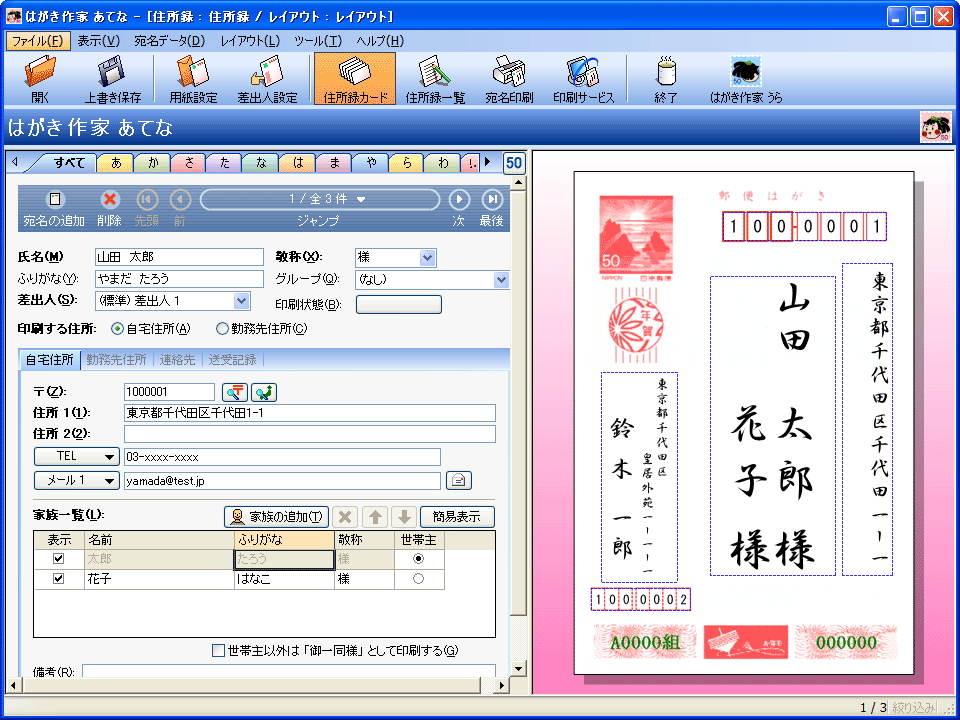Click the 宛名印刷 printer icon
Screen dimensions: 960x720
click(x=509, y=78)
